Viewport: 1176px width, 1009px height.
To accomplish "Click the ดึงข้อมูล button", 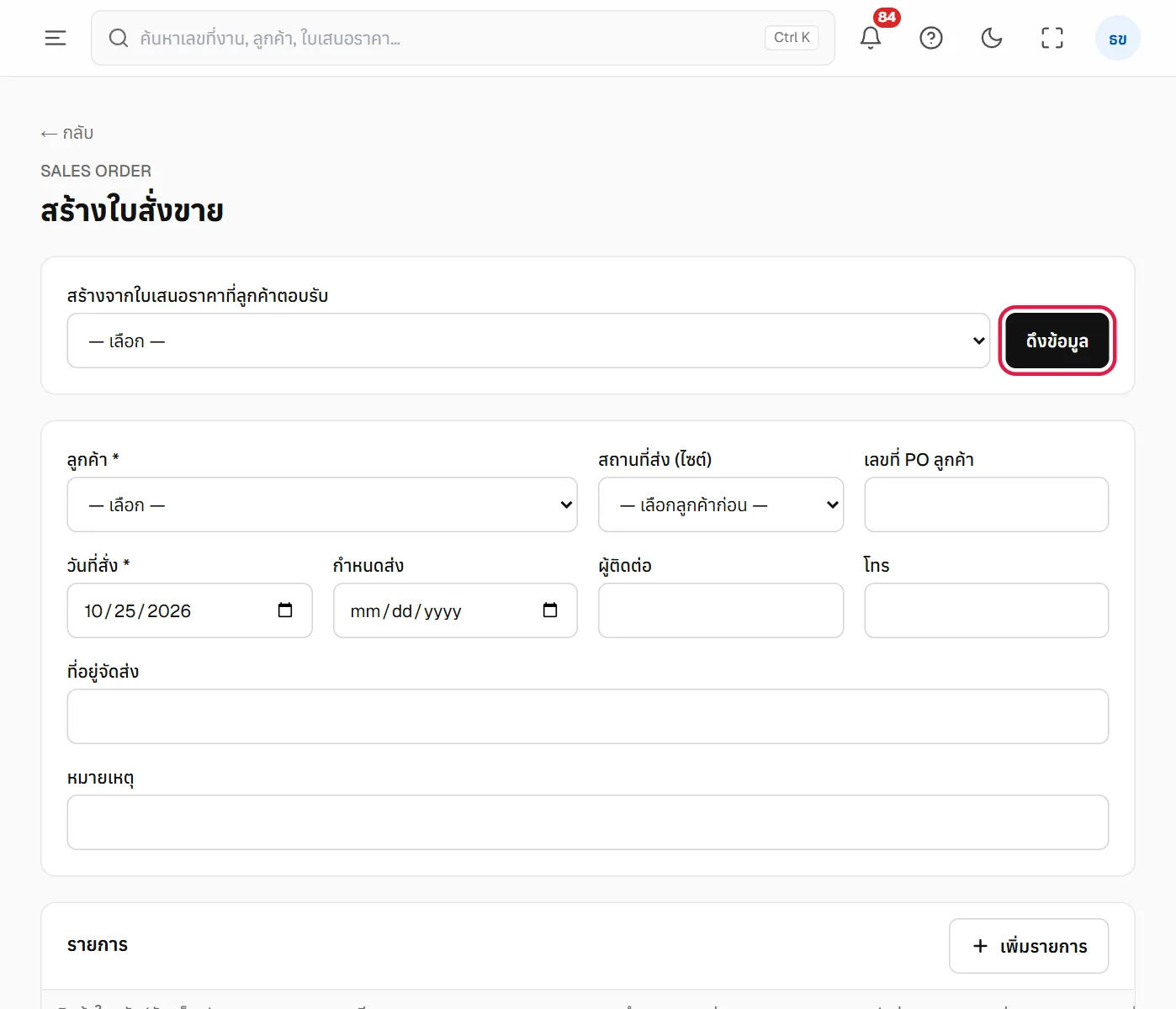I will pyautogui.click(x=1057, y=341).
